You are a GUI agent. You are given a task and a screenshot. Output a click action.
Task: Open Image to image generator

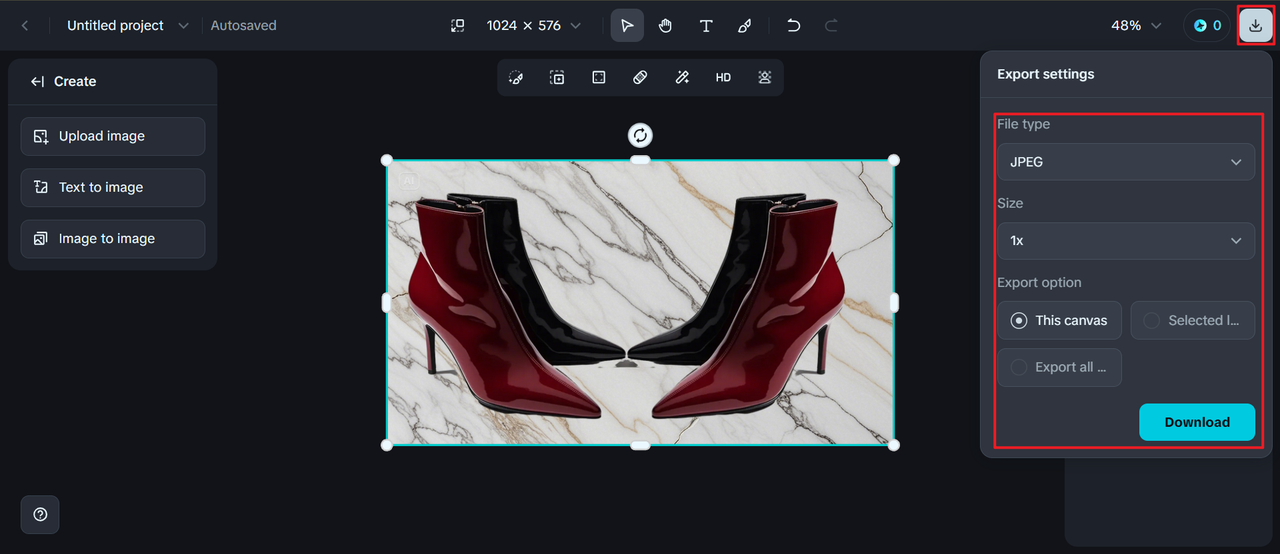tap(113, 239)
